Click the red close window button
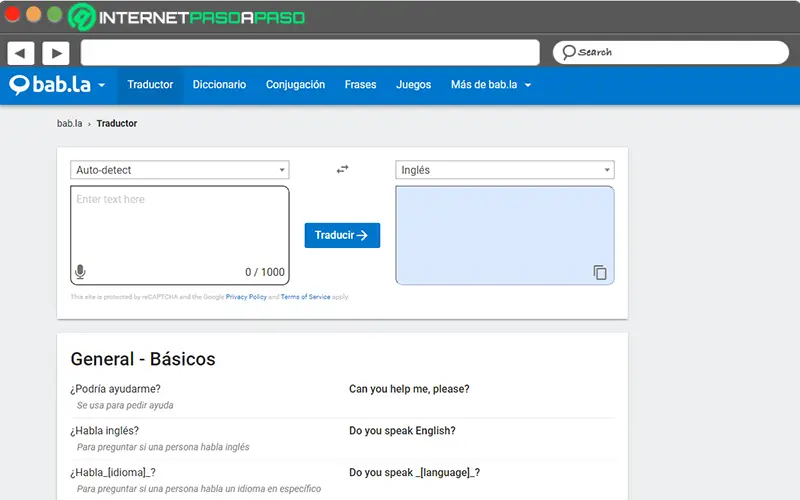 click(12, 14)
